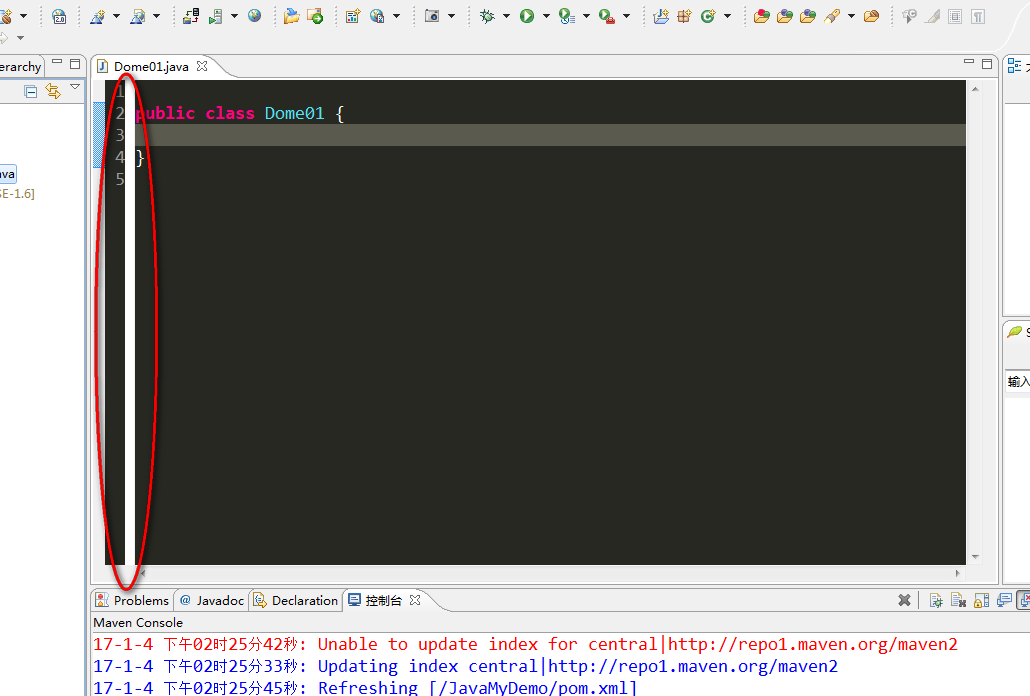
Task: Open the Declaration tab
Action: pyautogui.click(x=296, y=600)
